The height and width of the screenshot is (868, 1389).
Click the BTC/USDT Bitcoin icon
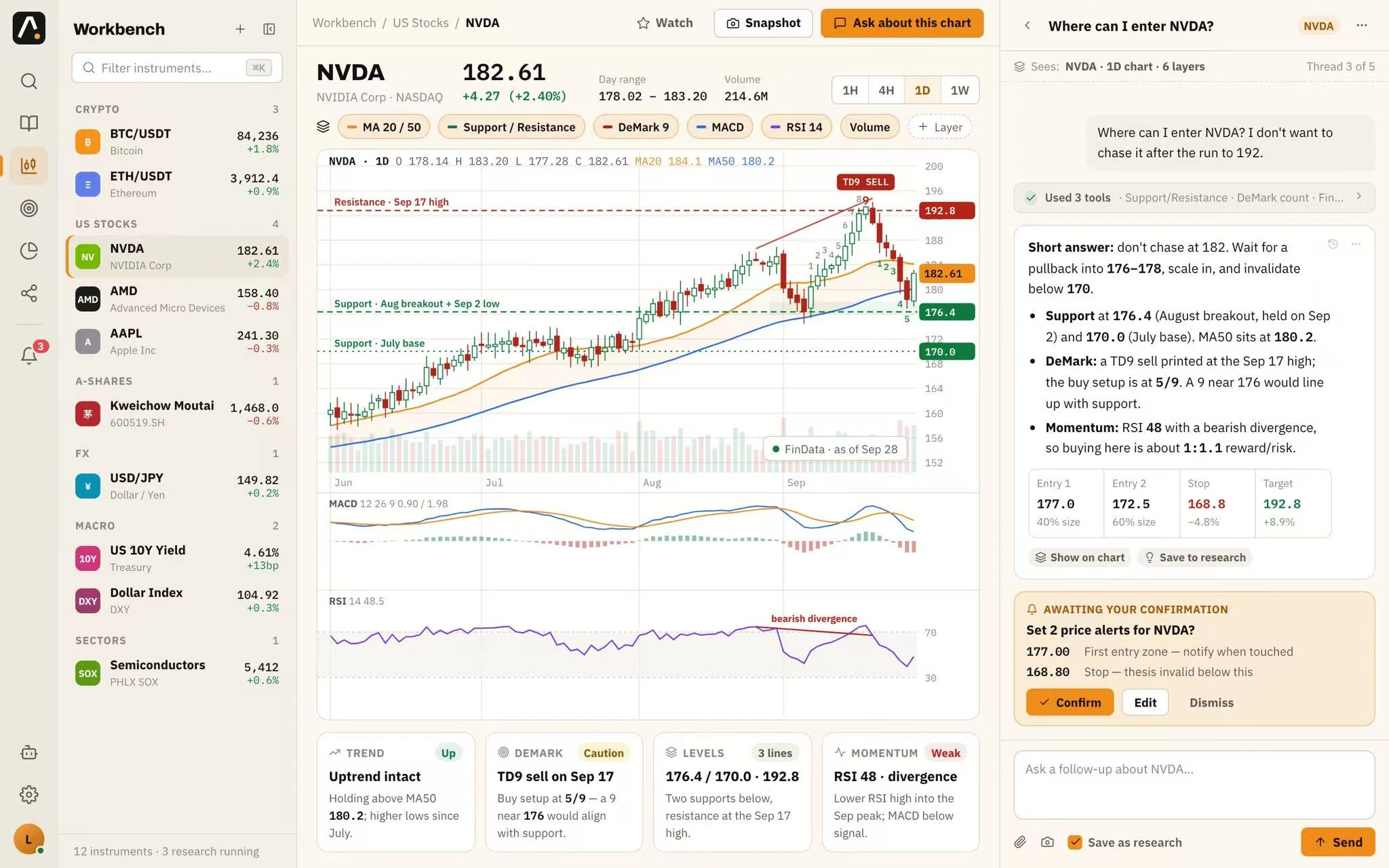point(87,142)
